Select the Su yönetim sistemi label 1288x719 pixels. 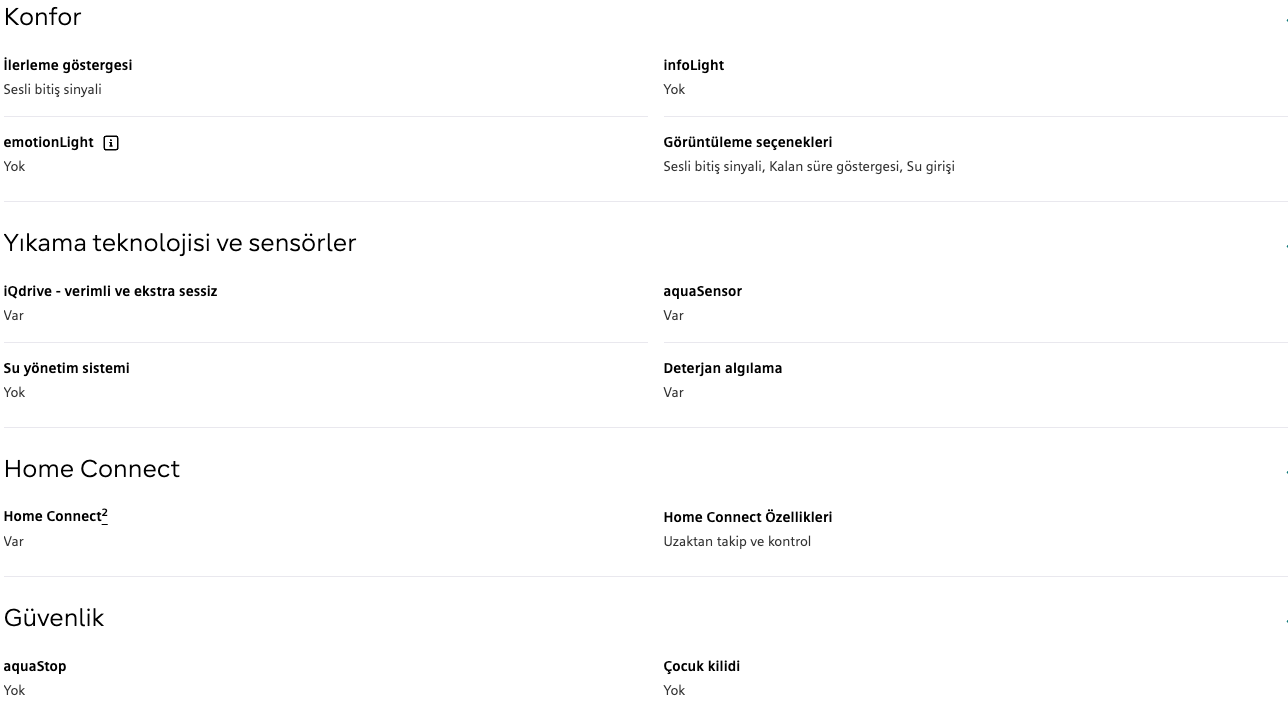[x=66, y=368]
